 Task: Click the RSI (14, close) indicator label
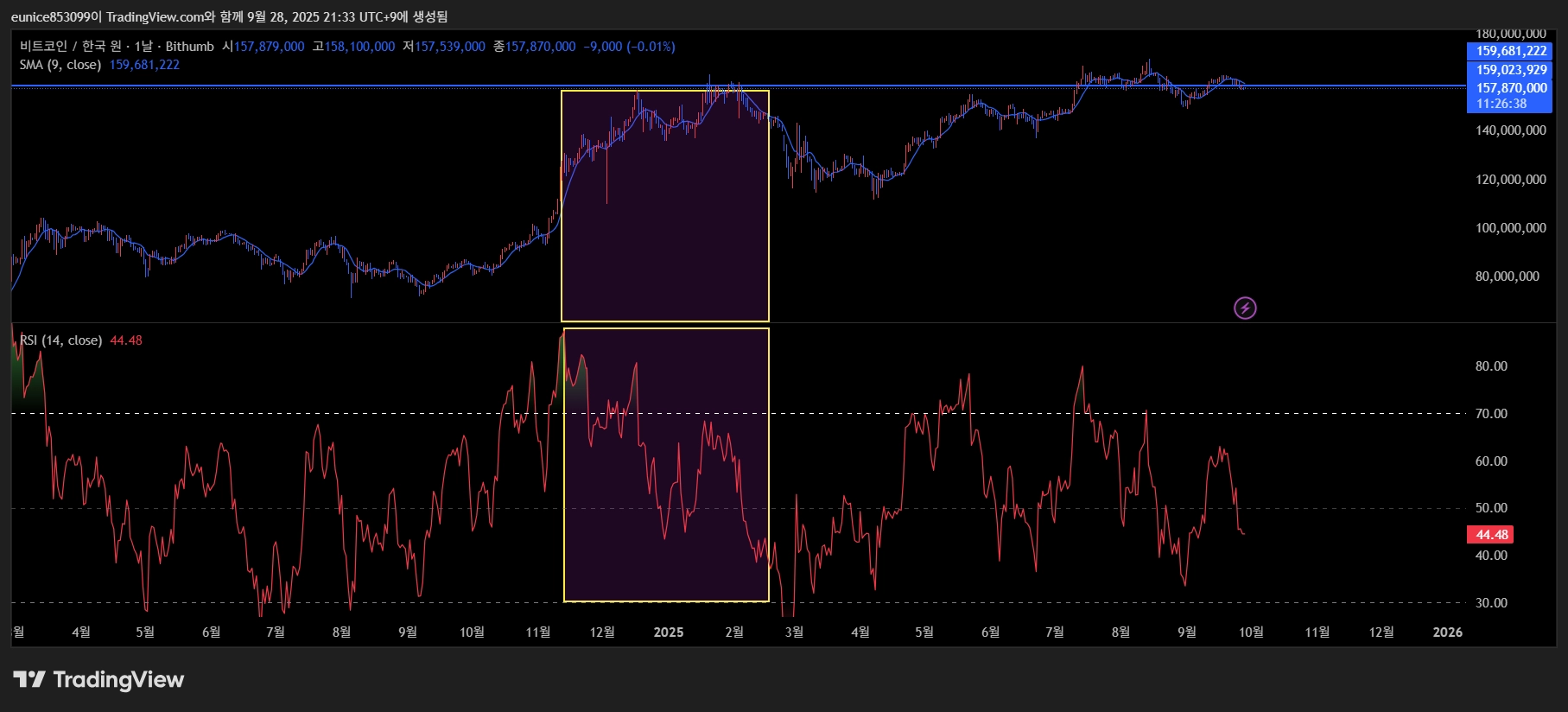point(60,340)
